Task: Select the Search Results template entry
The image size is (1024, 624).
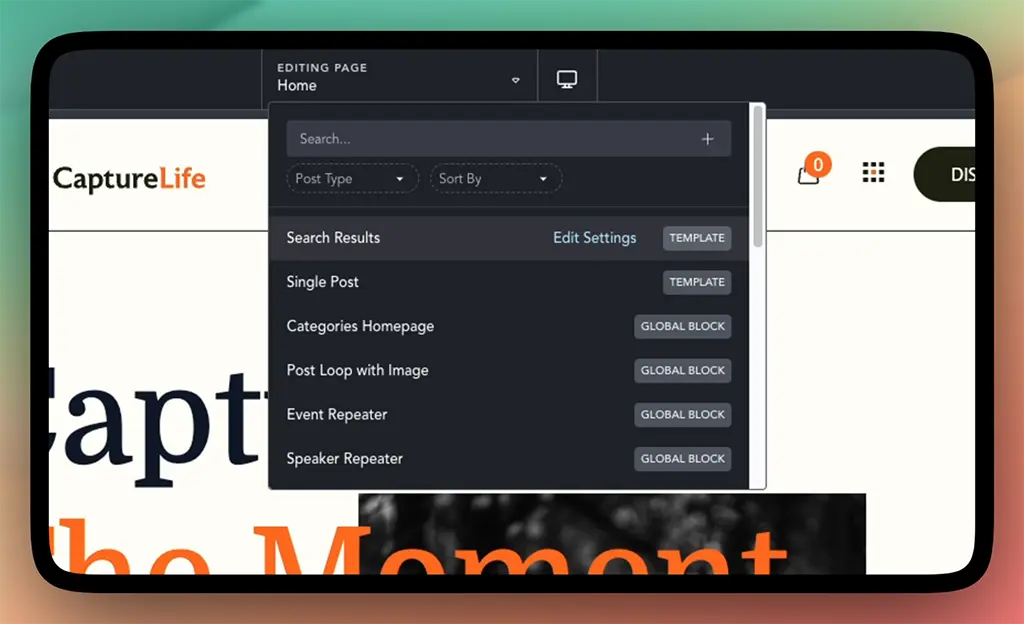Action: point(333,238)
